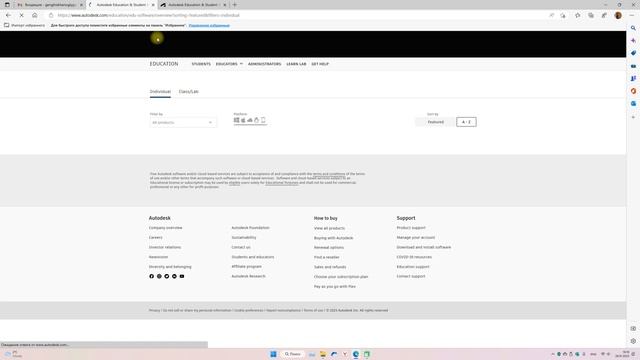
Task: Click the taskbar search box
Action: coord(292,354)
